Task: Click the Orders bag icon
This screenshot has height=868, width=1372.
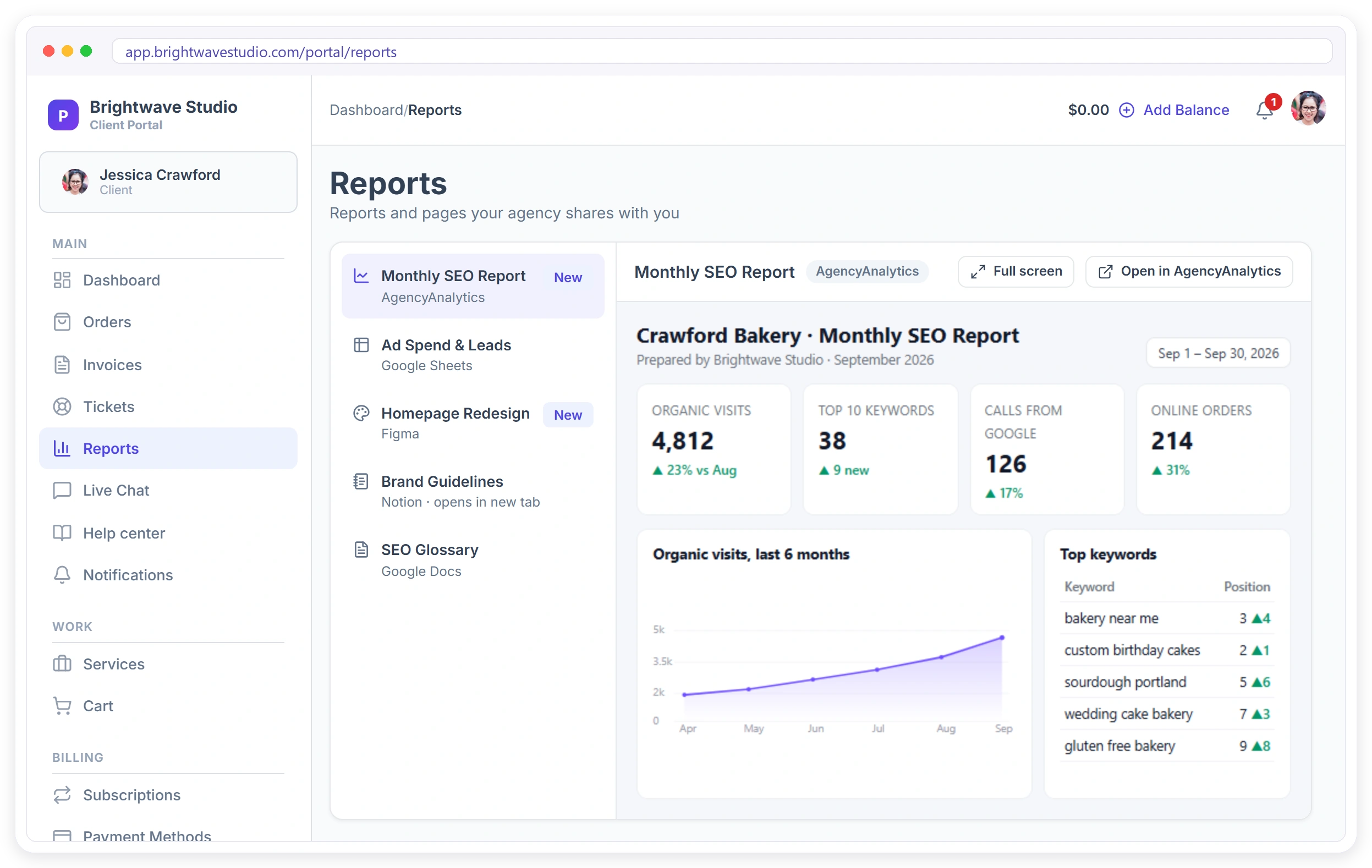Action: coord(62,322)
